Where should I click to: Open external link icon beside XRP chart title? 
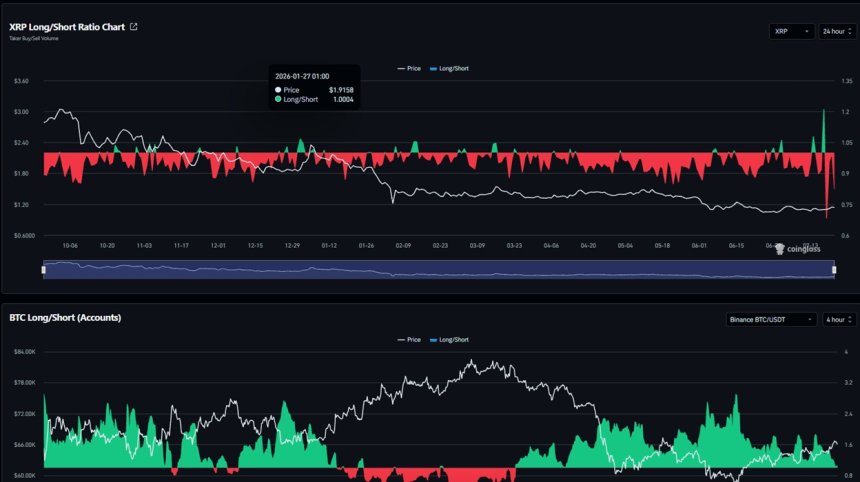pos(133,26)
